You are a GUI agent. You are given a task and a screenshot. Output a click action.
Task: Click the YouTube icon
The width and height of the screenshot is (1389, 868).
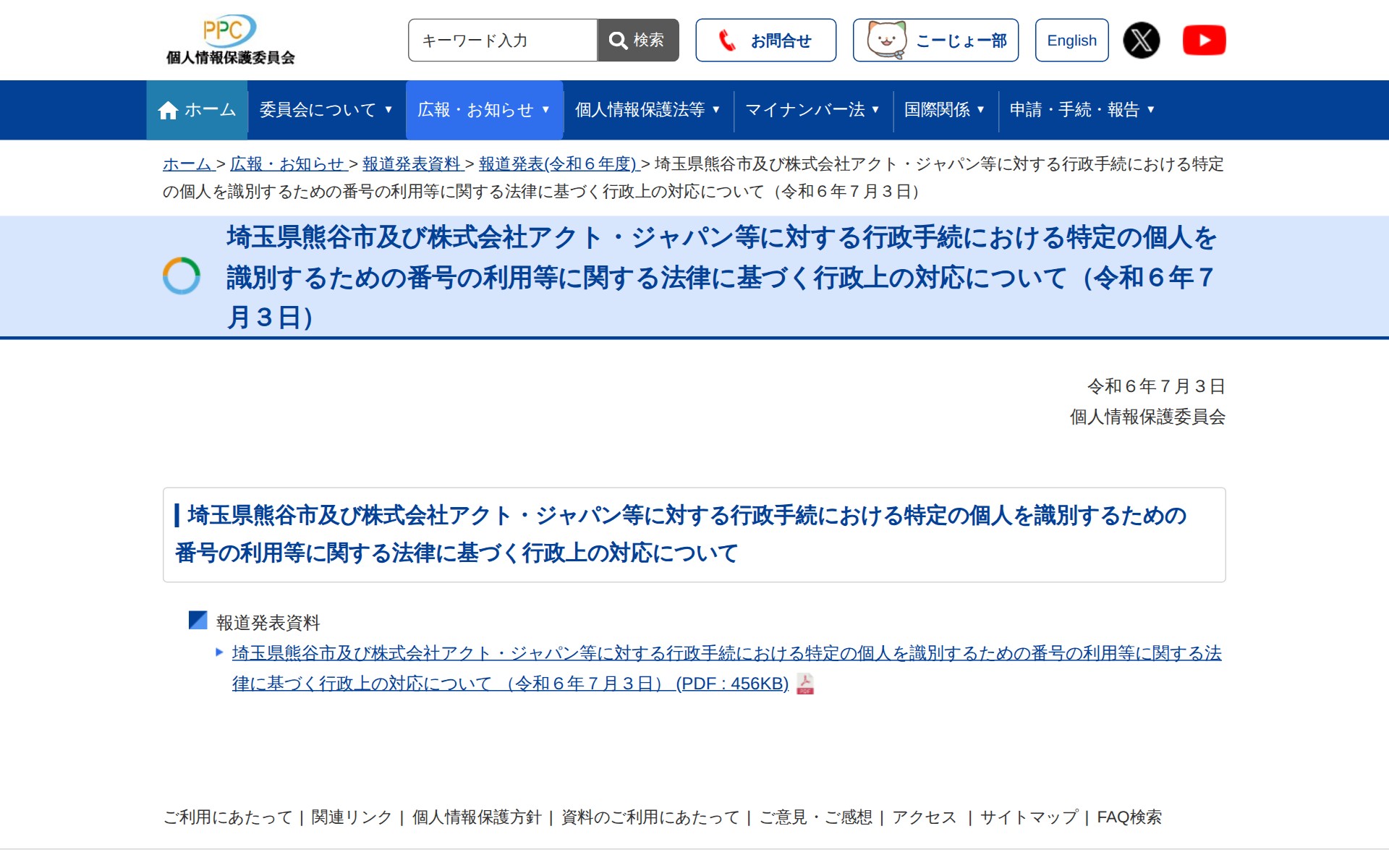[1204, 40]
